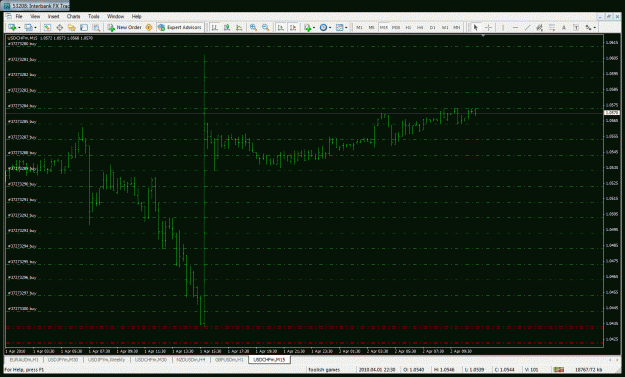Select the Equidistant Channel tool

tap(540, 27)
